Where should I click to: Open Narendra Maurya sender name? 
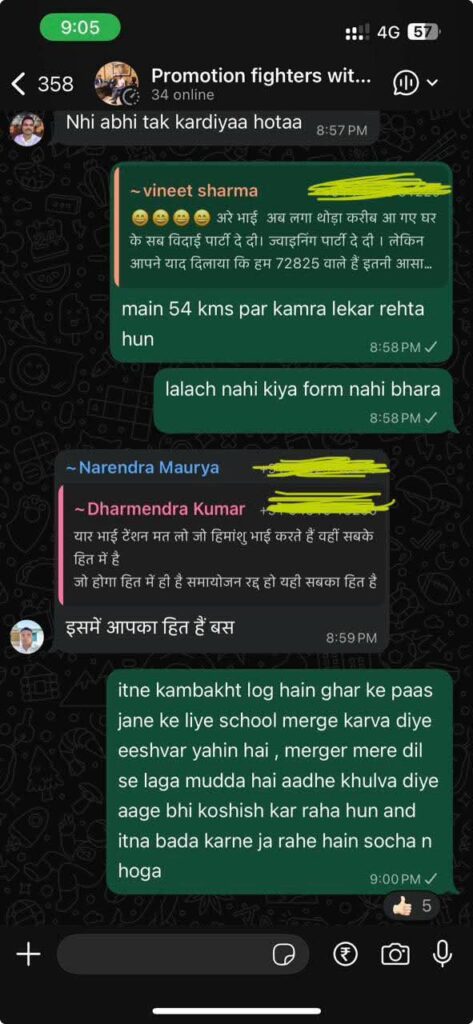[x=142, y=468]
